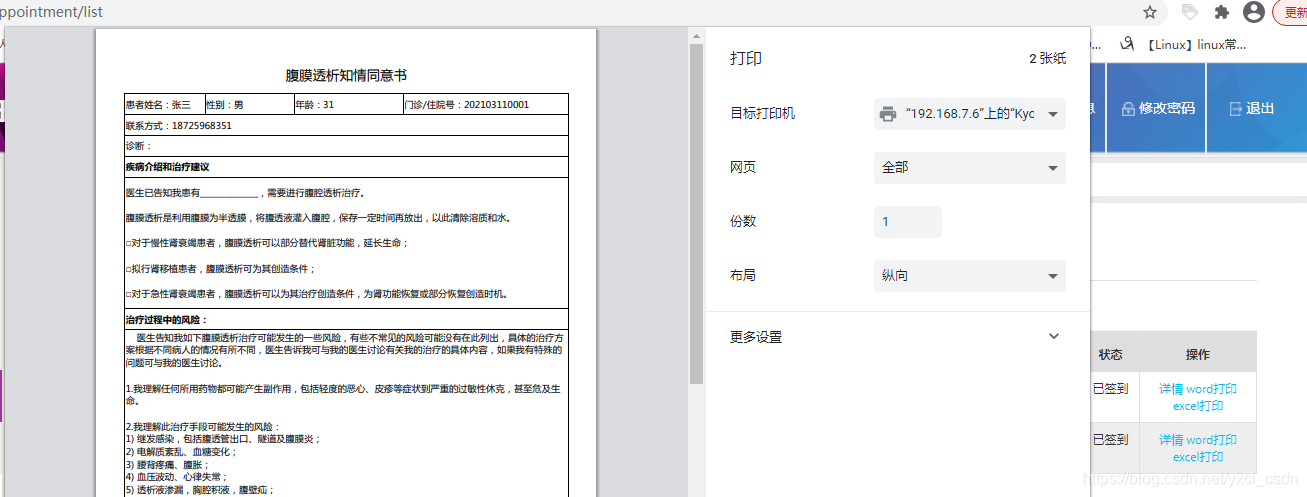Image resolution: width=1307 pixels, height=497 pixels.
Task: Click the printer icon in destination field
Action: click(888, 114)
